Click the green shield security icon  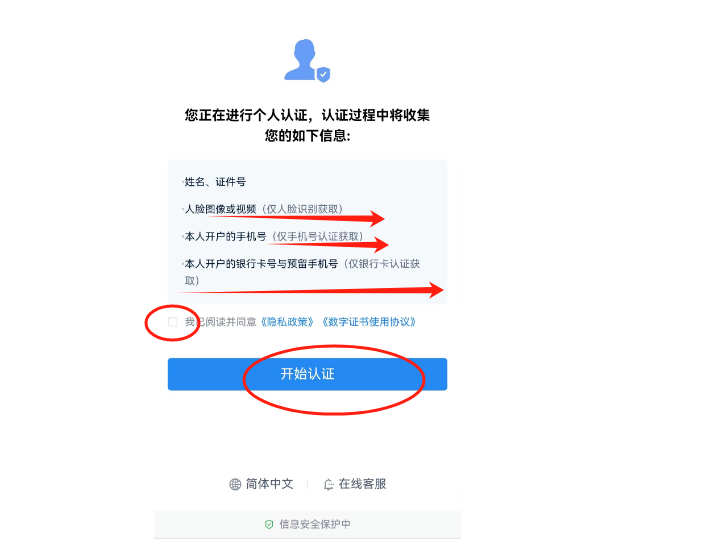pos(269,524)
